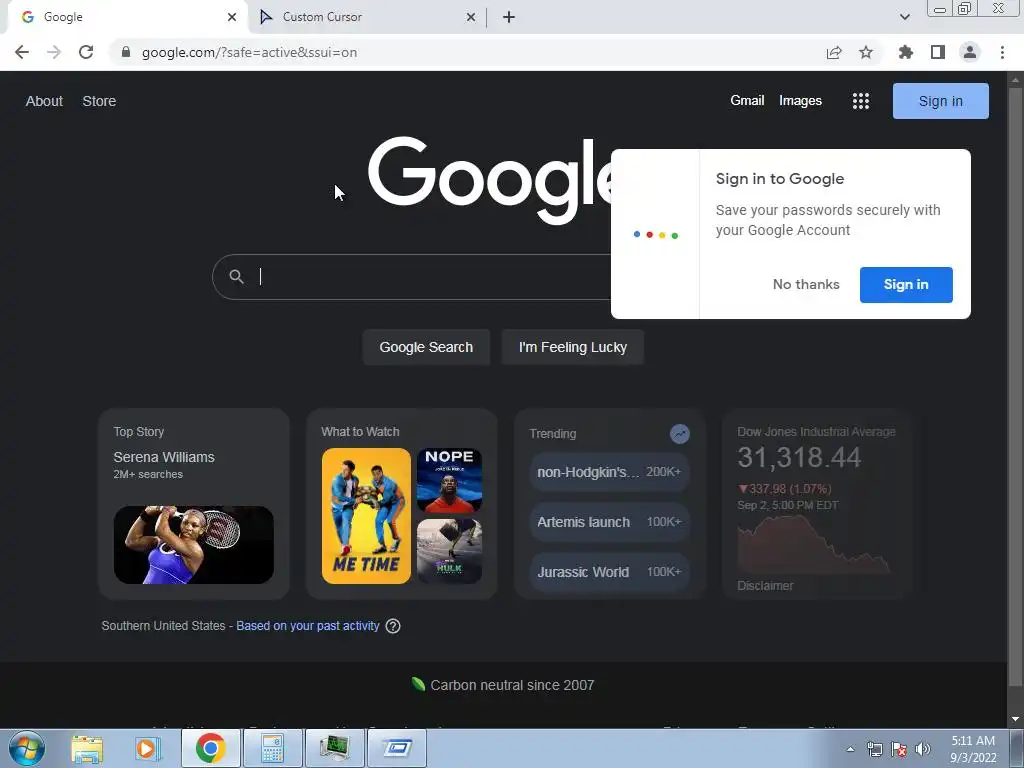The width and height of the screenshot is (1024, 768).
Task: Open the Chrome three-dot menu
Action: [x=1002, y=52]
